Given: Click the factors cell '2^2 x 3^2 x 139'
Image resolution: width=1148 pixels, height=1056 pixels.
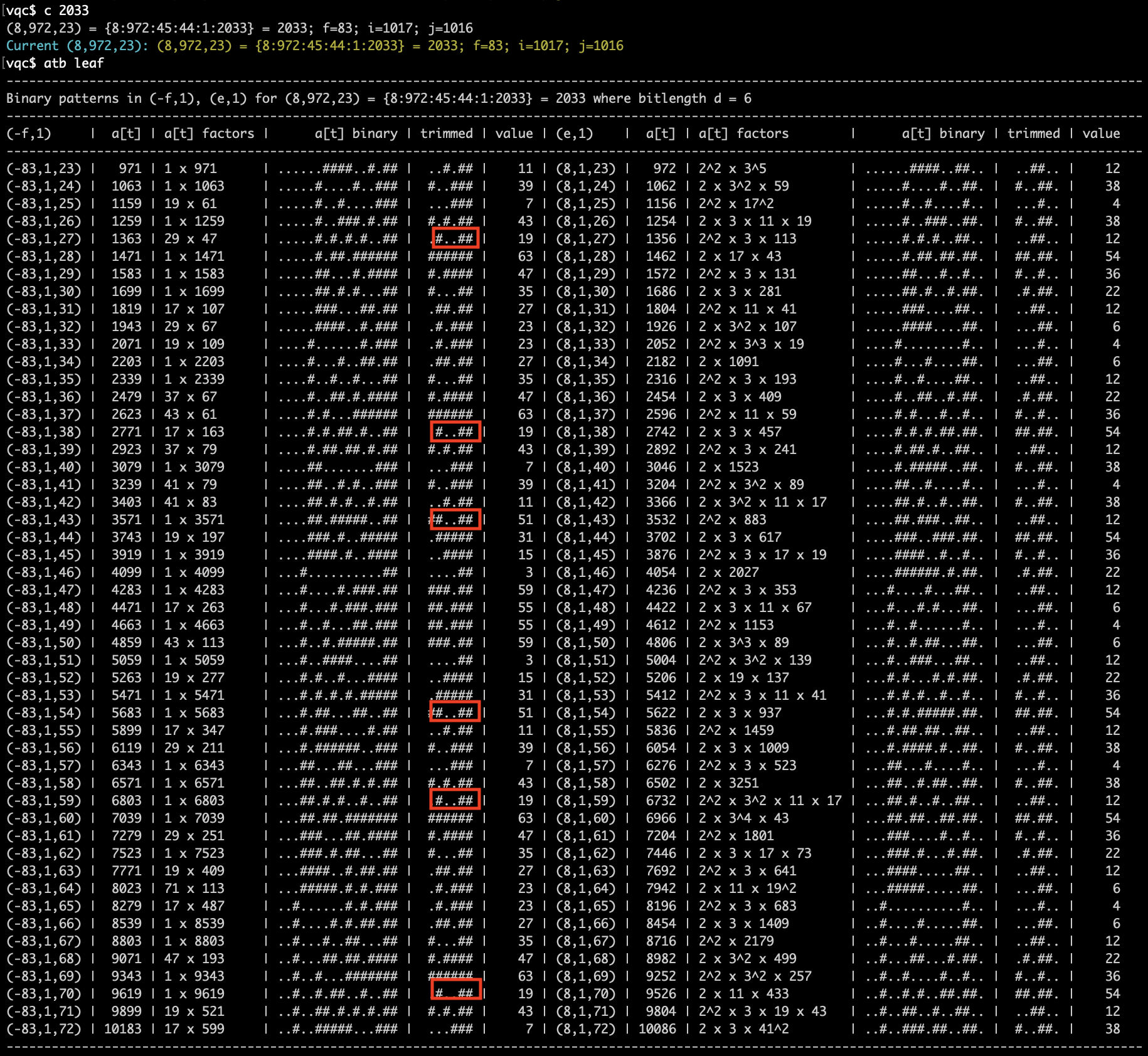Looking at the screenshot, I should [x=755, y=660].
